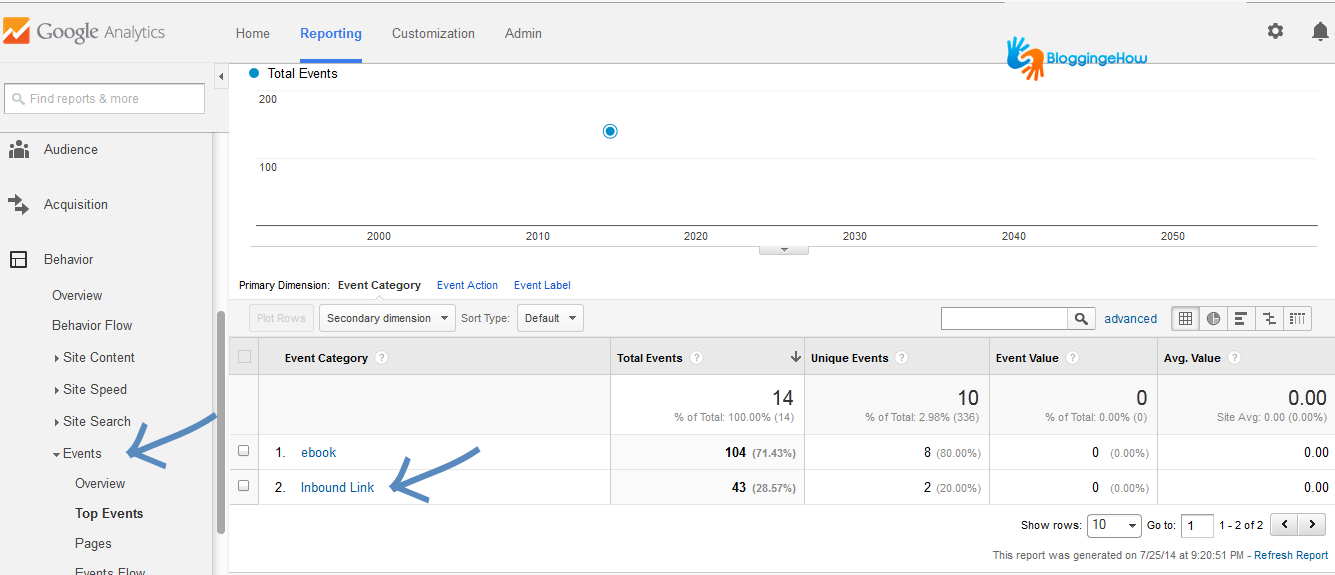Open the settings gear icon
The width and height of the screenshot is (1335, 575).
[1275, 31]
